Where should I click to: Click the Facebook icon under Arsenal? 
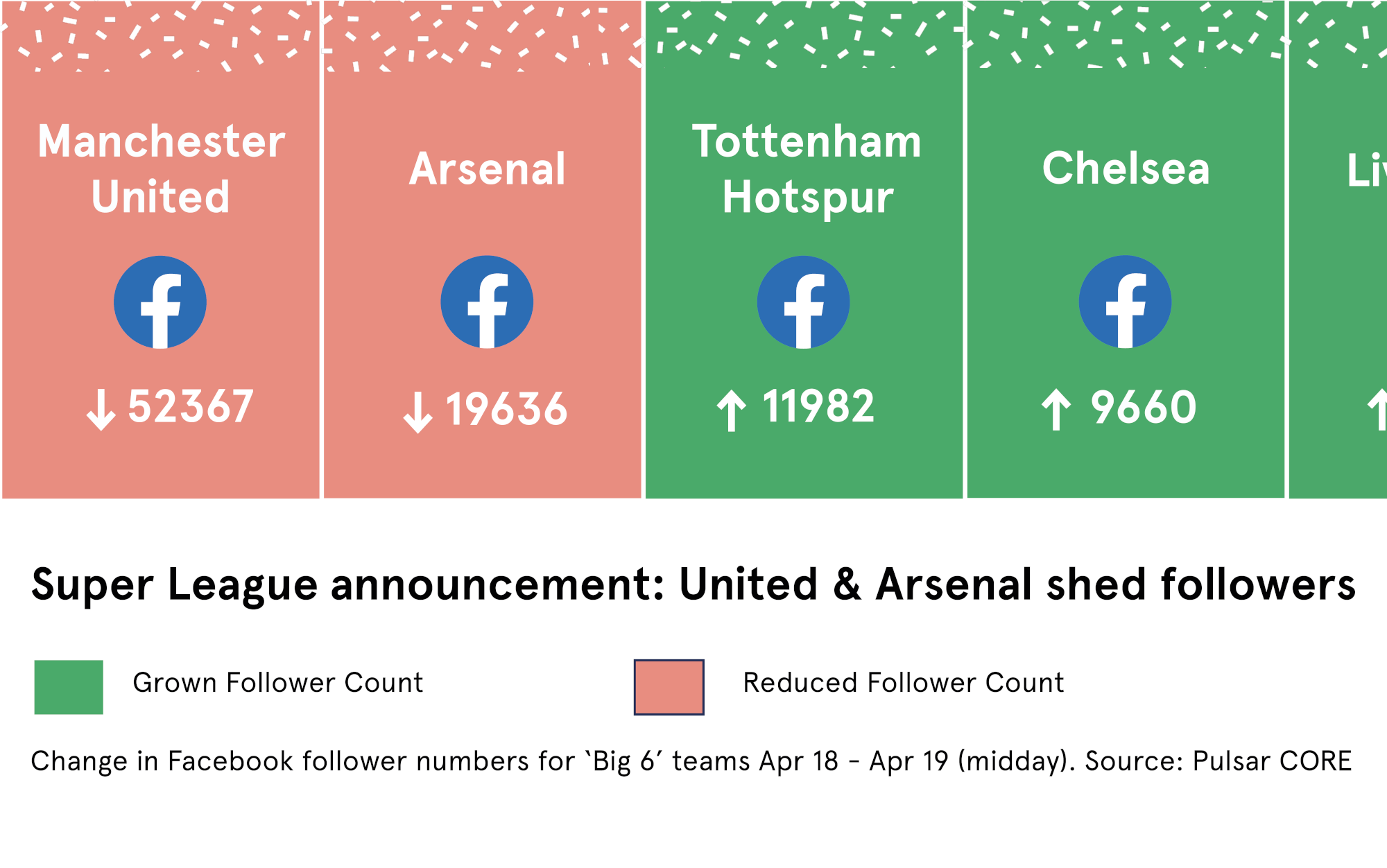pyautogui.click(x=487, y=302)
